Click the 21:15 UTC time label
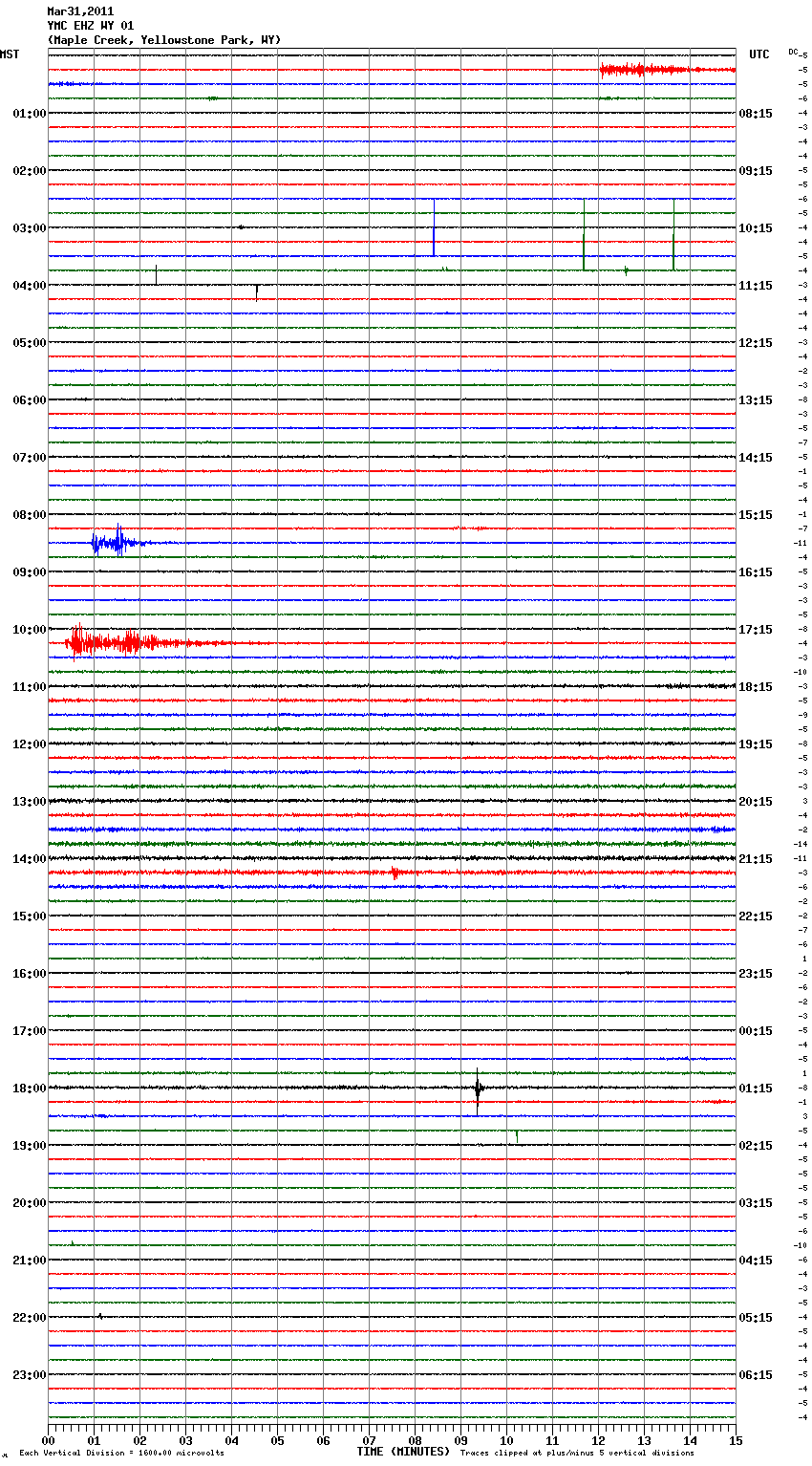This screenshot has width=812, height=1466. (756, 859)
